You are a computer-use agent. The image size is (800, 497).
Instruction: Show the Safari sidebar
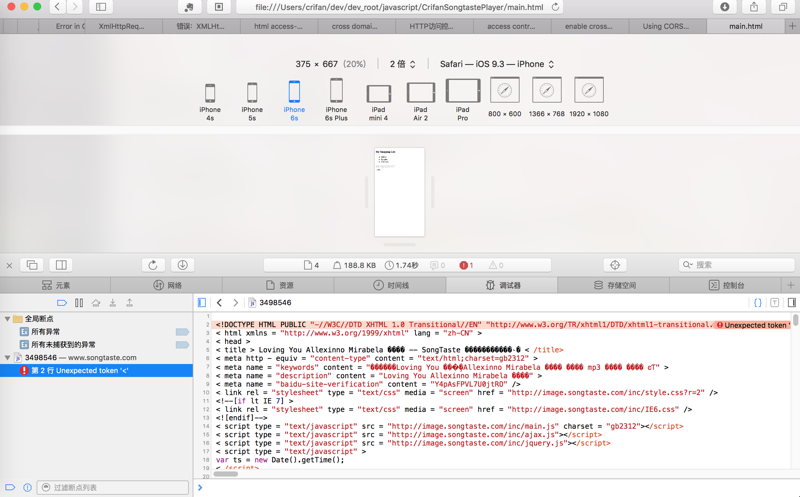[x=101, y=7]
